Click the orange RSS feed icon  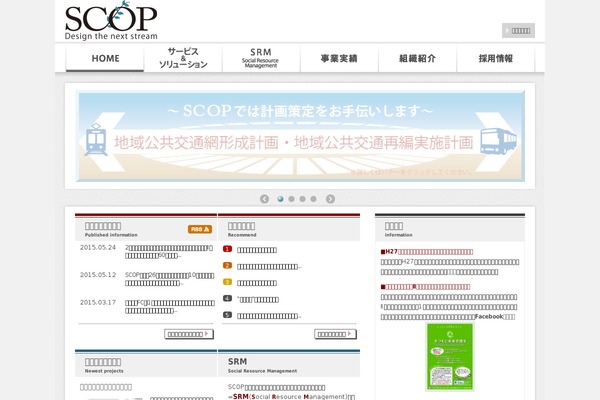(x=200, y=229)
